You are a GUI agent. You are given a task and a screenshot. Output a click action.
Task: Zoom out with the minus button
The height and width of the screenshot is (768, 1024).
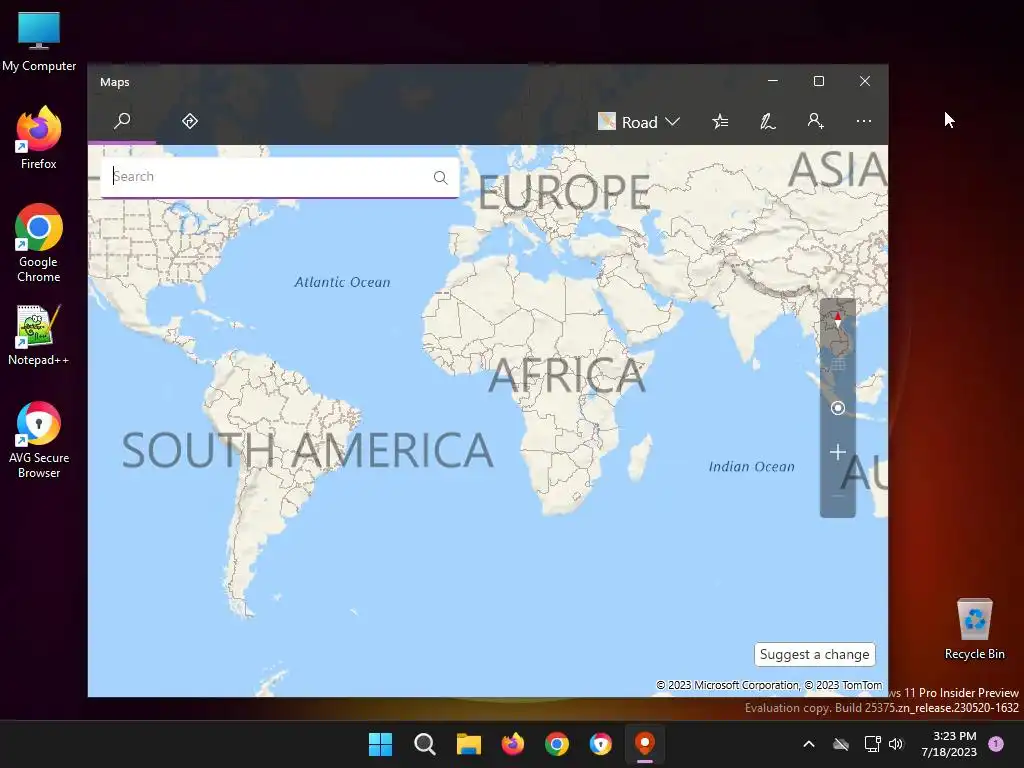pos(838,496)
